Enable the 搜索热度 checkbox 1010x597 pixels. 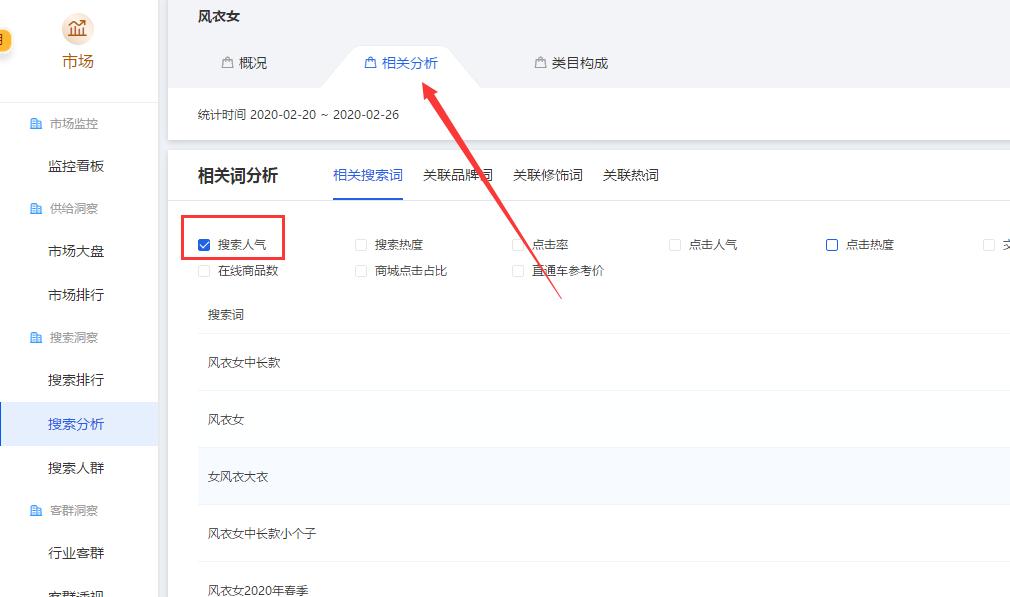click(x=360, y=243)
